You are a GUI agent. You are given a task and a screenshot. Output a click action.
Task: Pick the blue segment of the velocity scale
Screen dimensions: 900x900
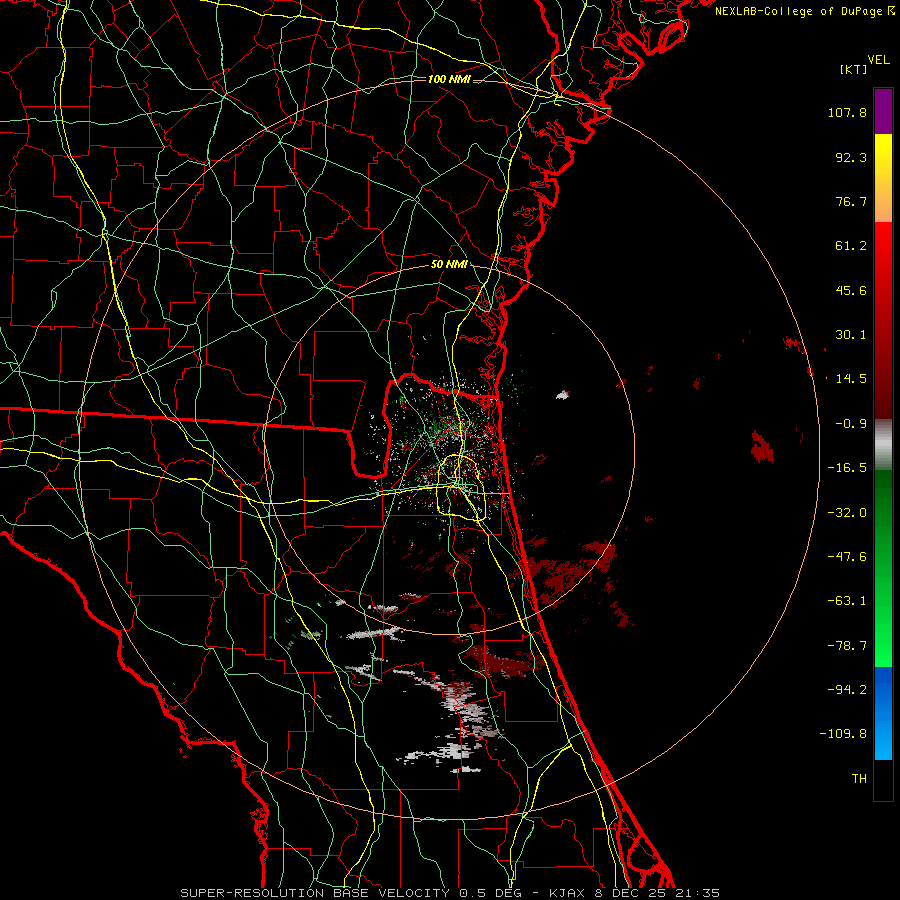coord(883,713)
